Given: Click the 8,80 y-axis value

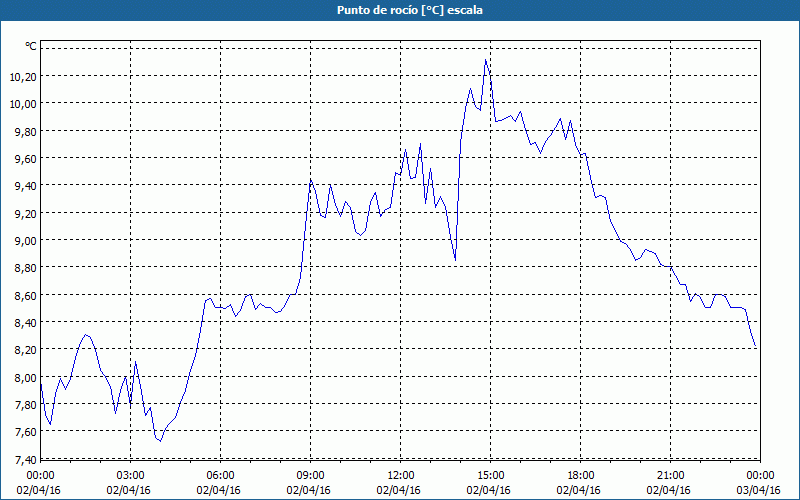Looking at the screenshot, I should pos(26,268).
